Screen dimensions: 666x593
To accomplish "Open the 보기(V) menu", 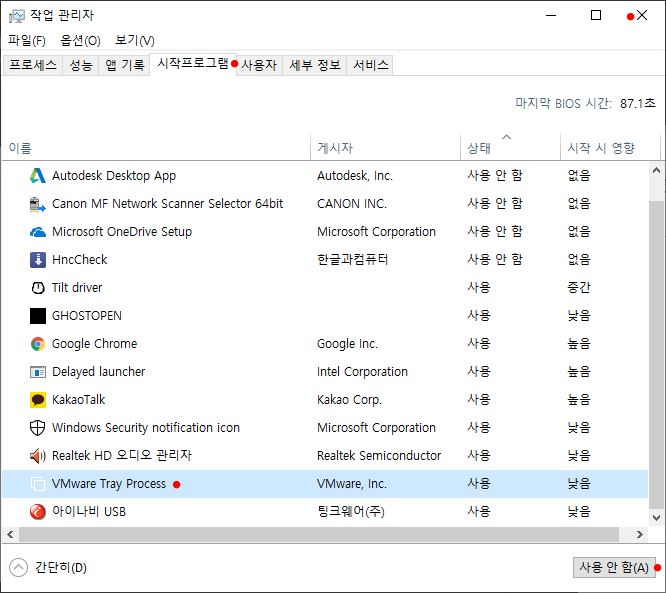I will (x=135, y=41).
